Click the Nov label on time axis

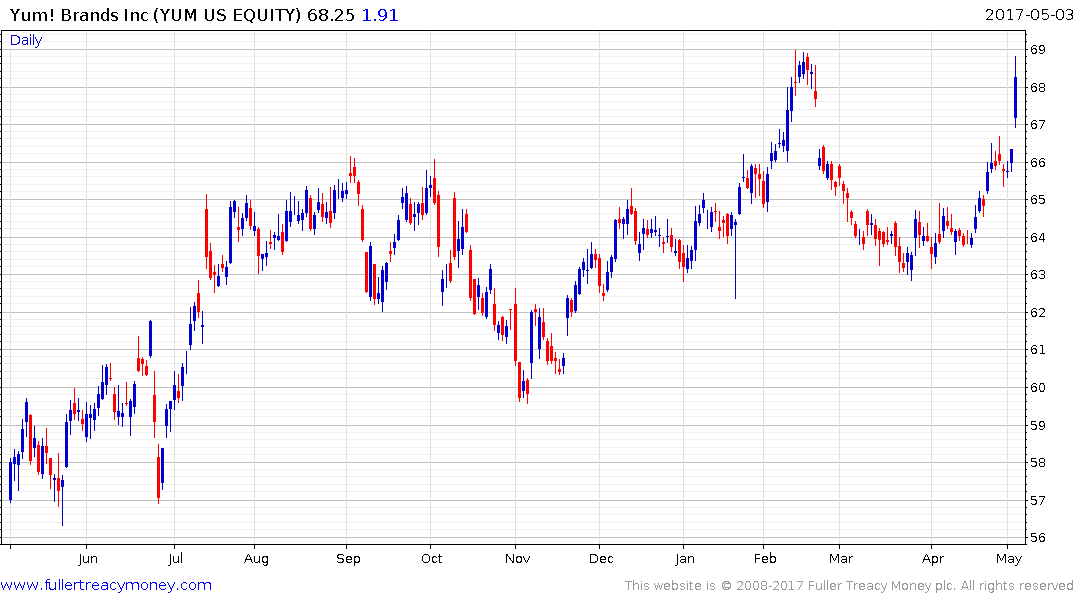[x=518, y=558]
